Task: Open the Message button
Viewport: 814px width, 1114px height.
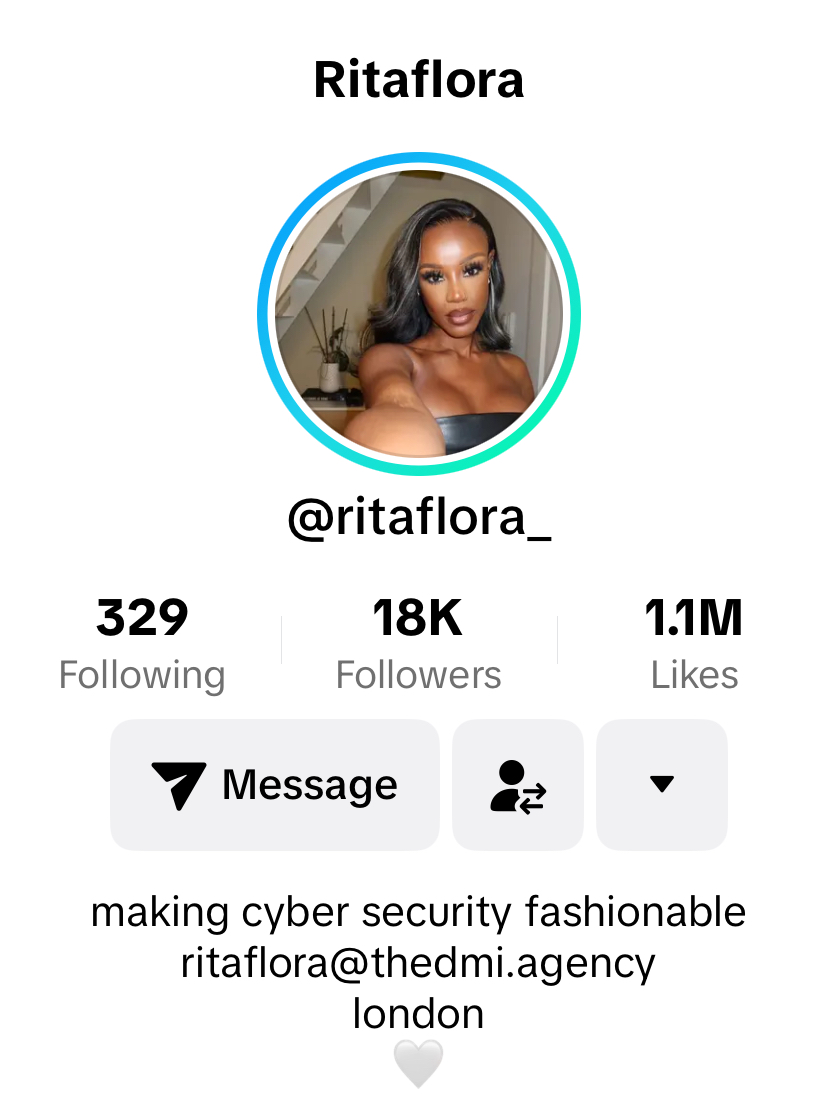Action: click(275, 784)
